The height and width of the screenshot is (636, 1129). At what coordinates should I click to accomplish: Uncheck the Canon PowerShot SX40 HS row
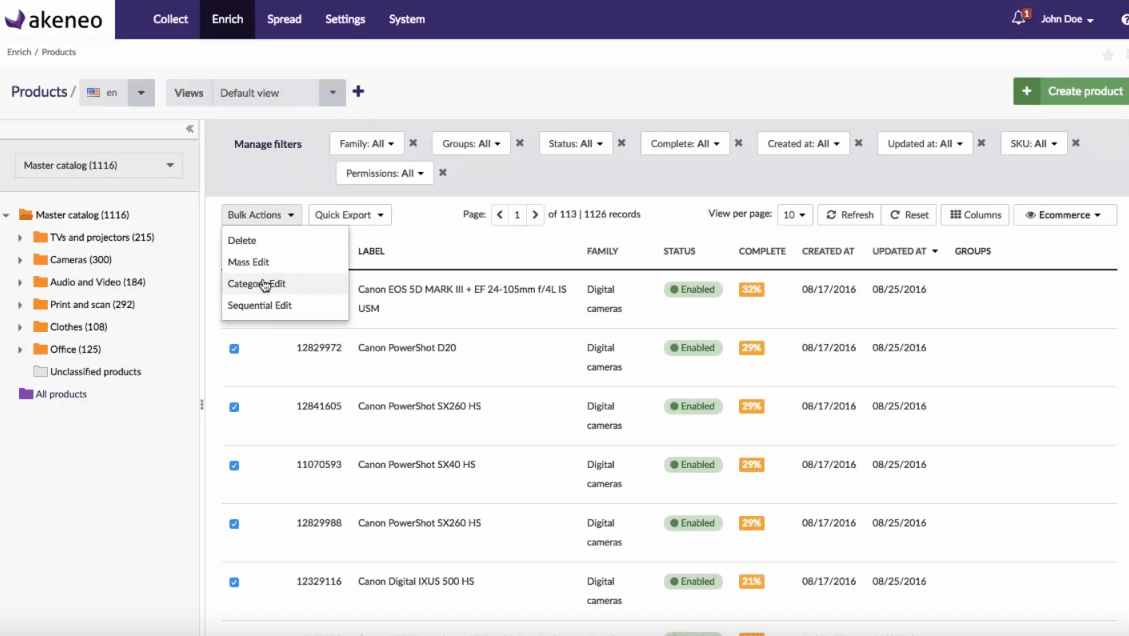pyautogui.click(x=234, y=465)
